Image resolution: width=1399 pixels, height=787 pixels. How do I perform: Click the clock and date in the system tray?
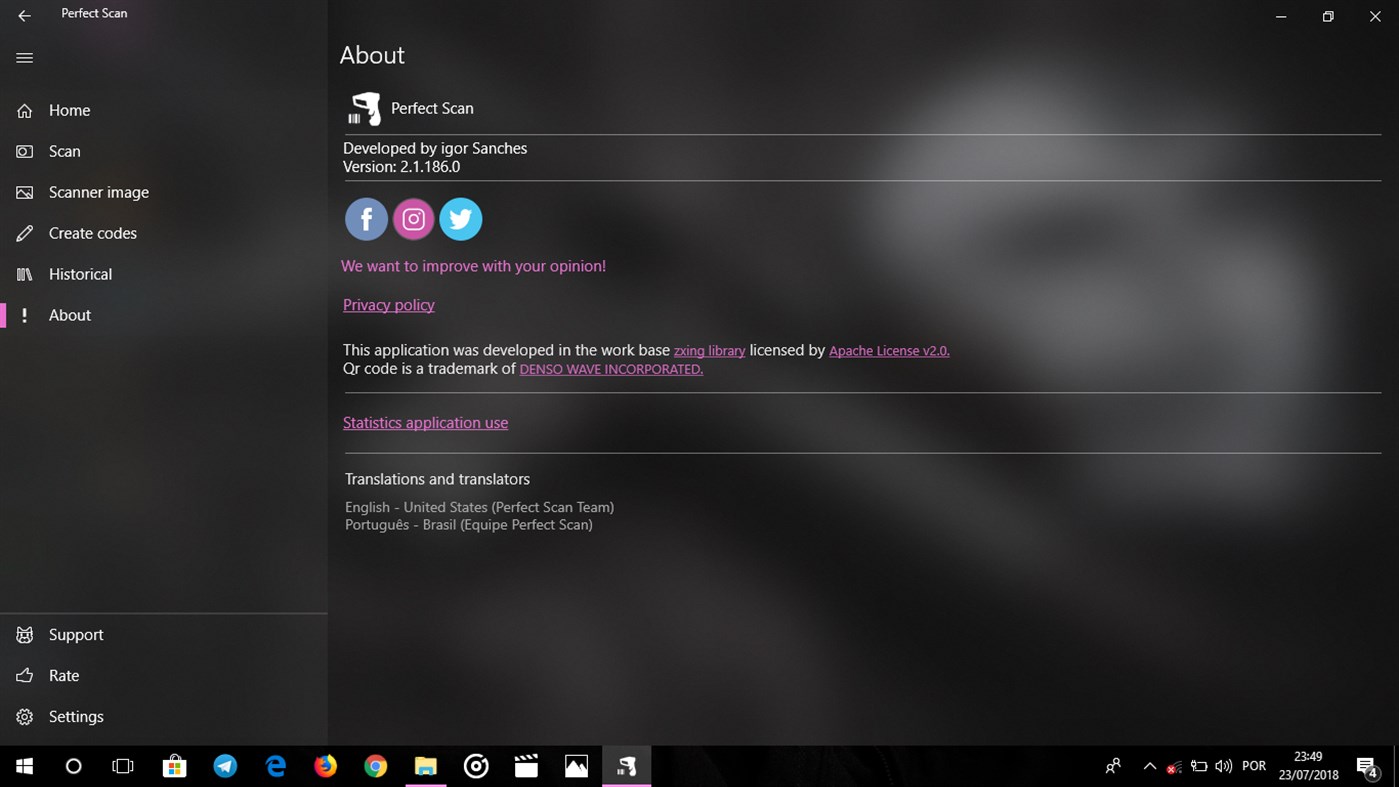click(x=1308, y=766)
